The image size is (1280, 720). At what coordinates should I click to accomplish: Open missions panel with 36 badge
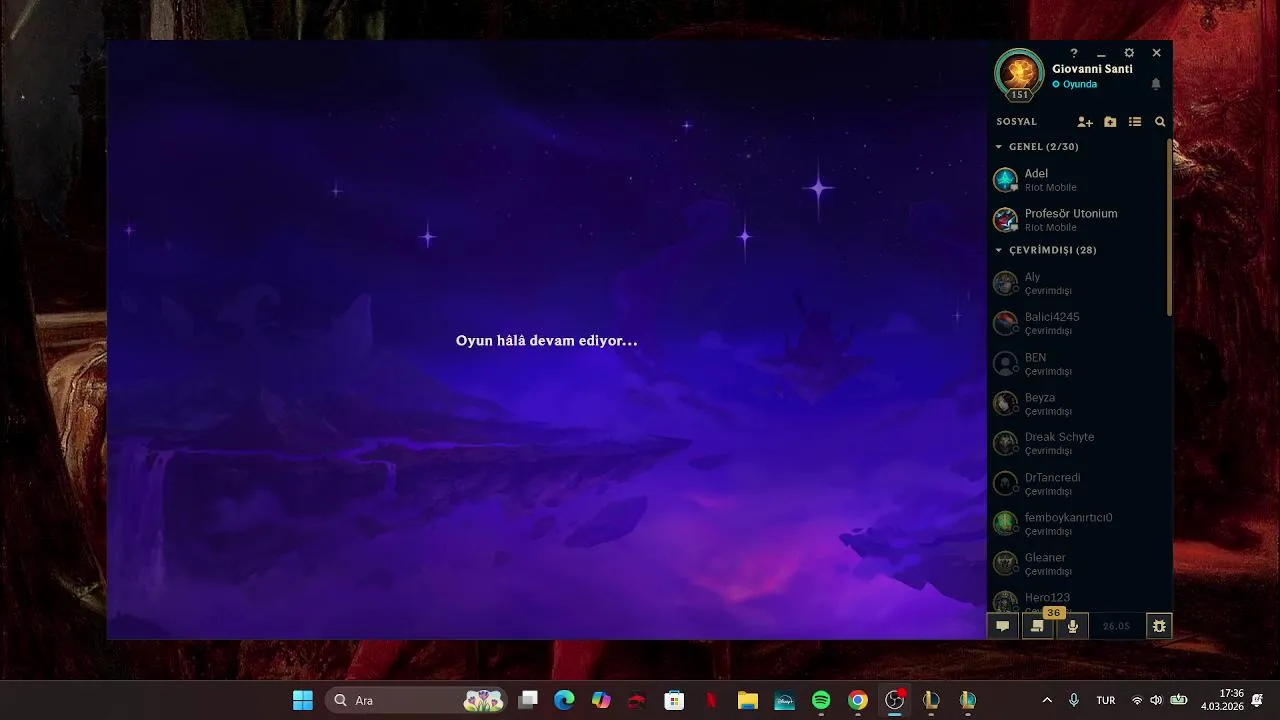[x=1037, y=626]
